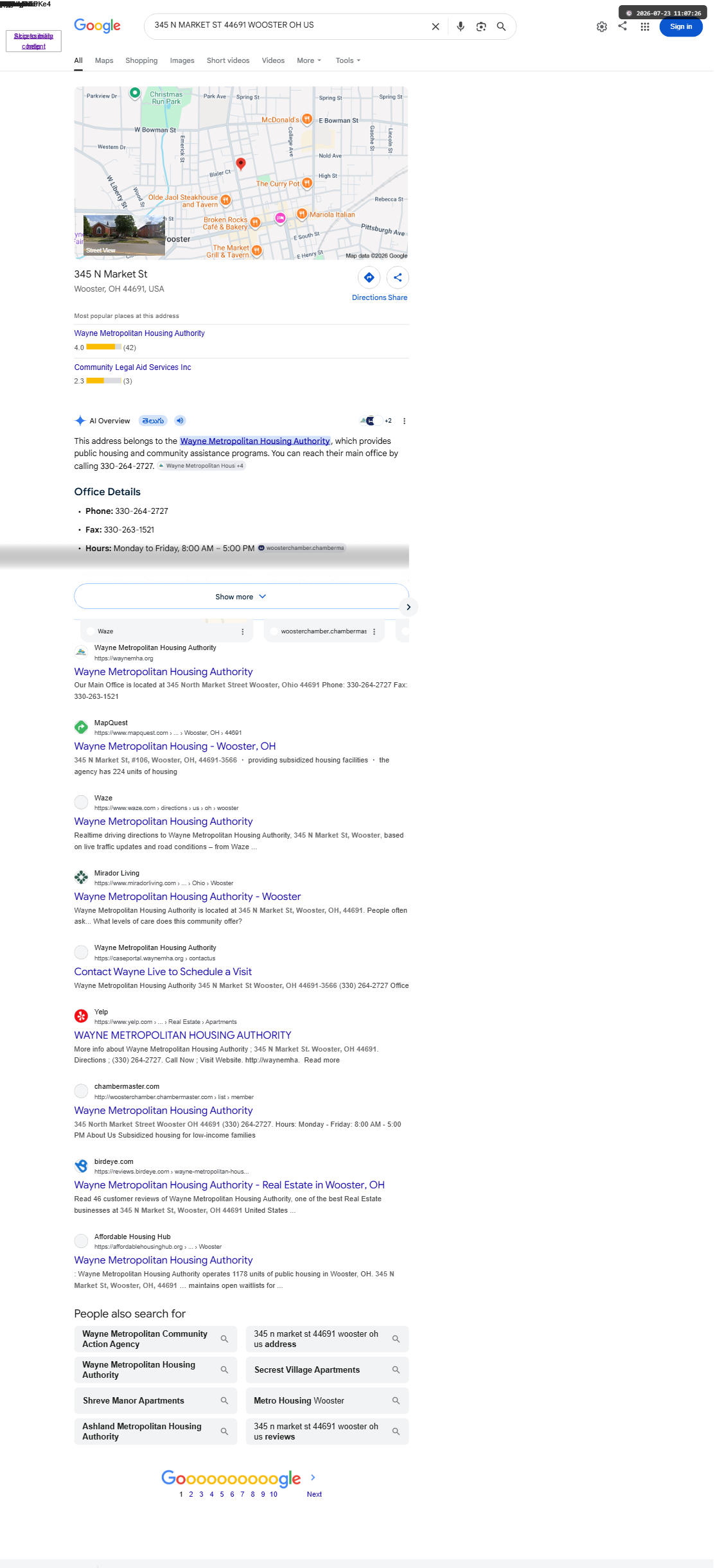The width and height of the screenshot is (722, 1568).
Task: Open the Street View thumbnail on the map
Action: [124, 236]
